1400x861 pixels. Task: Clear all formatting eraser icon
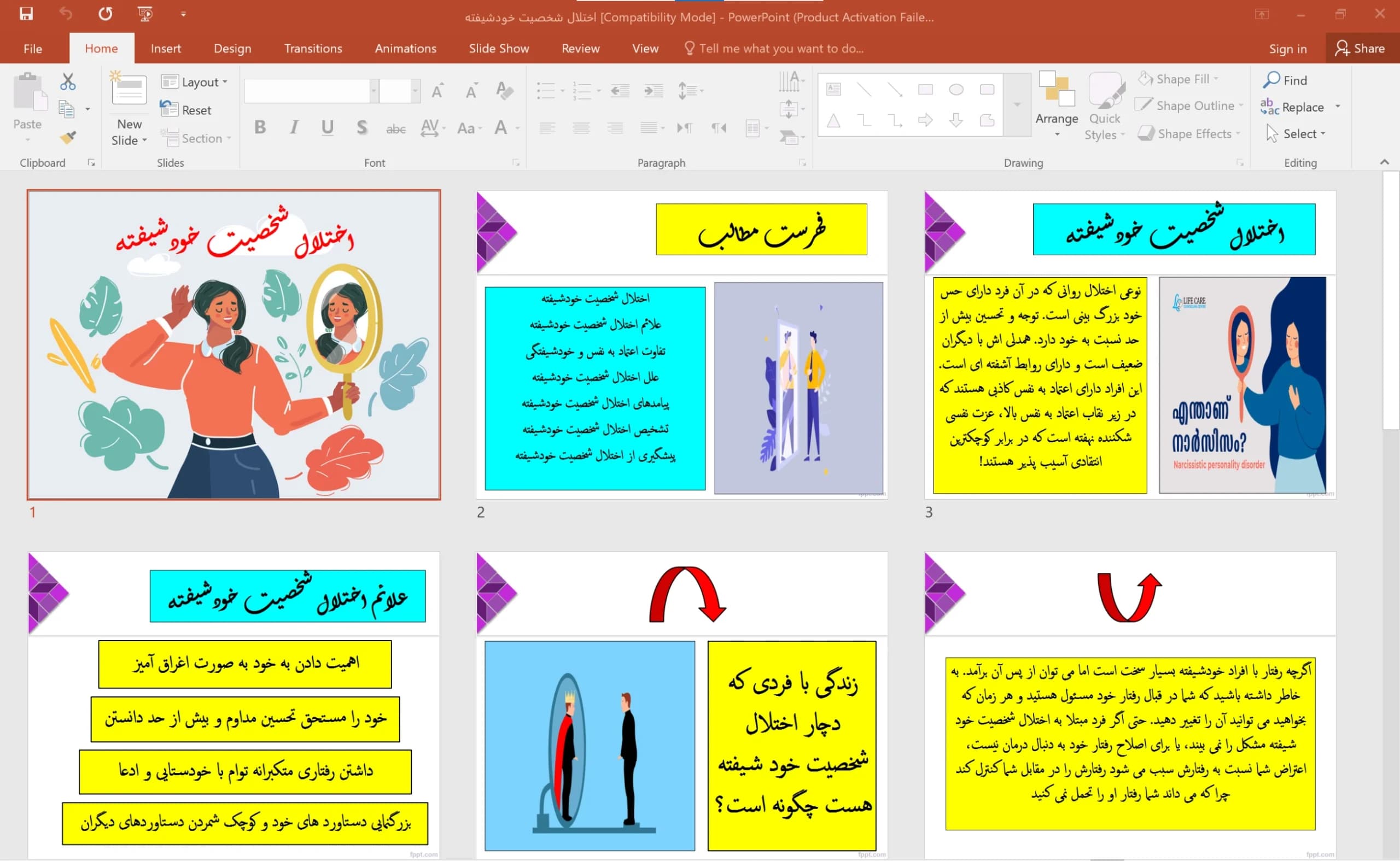tap(504, 91)
